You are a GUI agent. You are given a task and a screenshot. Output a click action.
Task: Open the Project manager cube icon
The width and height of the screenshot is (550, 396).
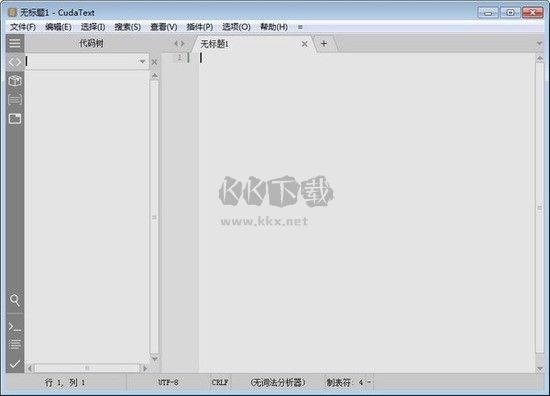click(15, 81)
